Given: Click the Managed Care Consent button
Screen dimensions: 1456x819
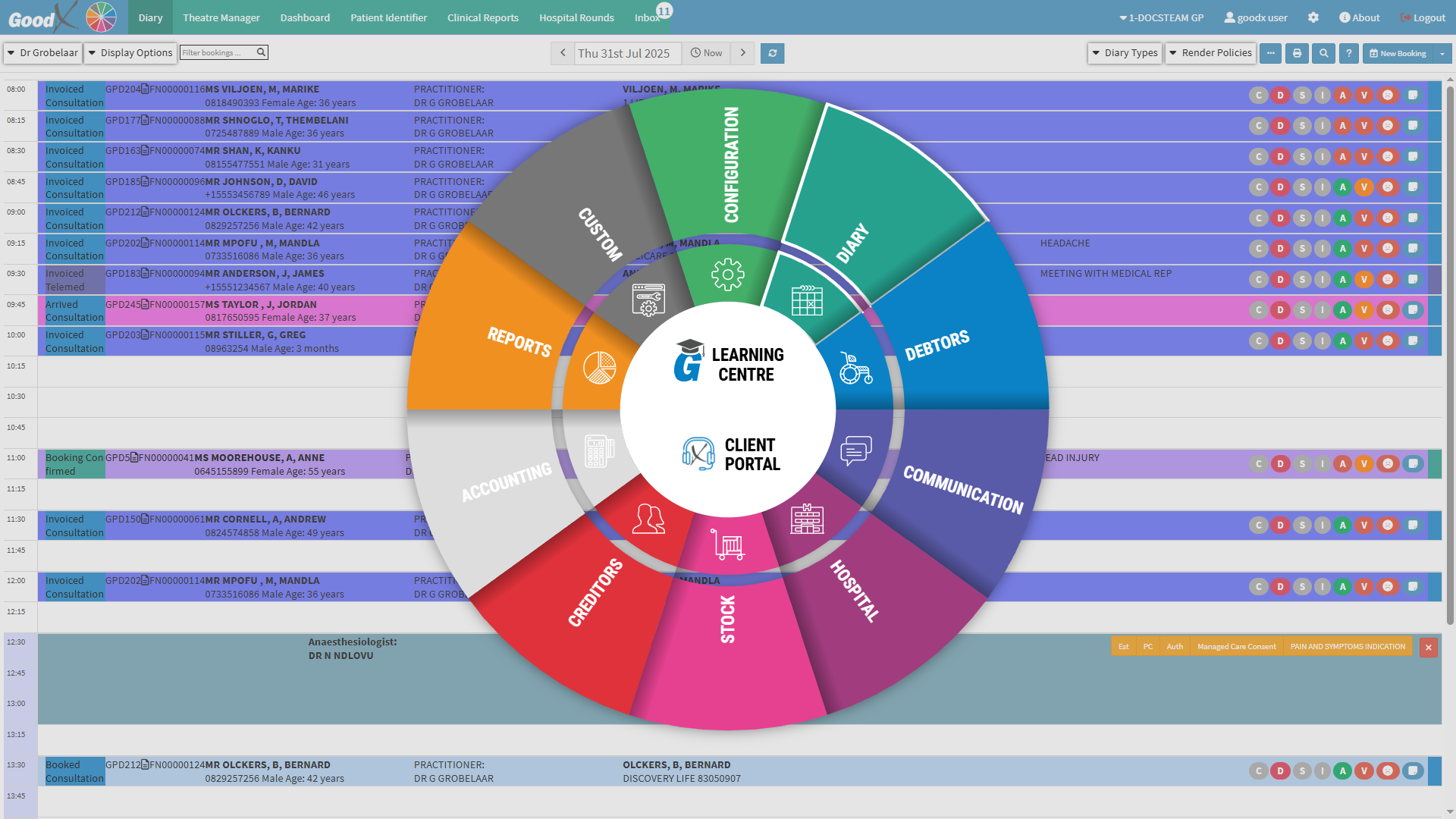Looking at the screenshot, I should click(1236, 647).
